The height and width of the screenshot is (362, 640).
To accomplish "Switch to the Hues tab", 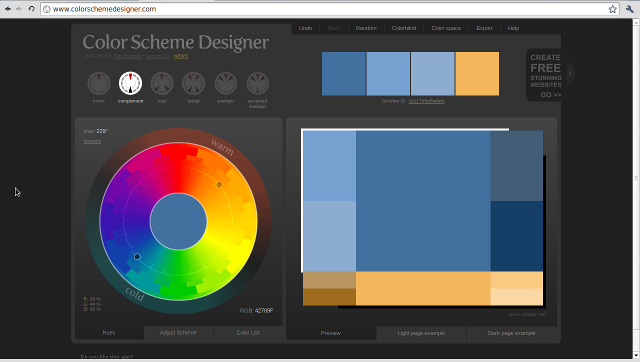I will [109, 333].
